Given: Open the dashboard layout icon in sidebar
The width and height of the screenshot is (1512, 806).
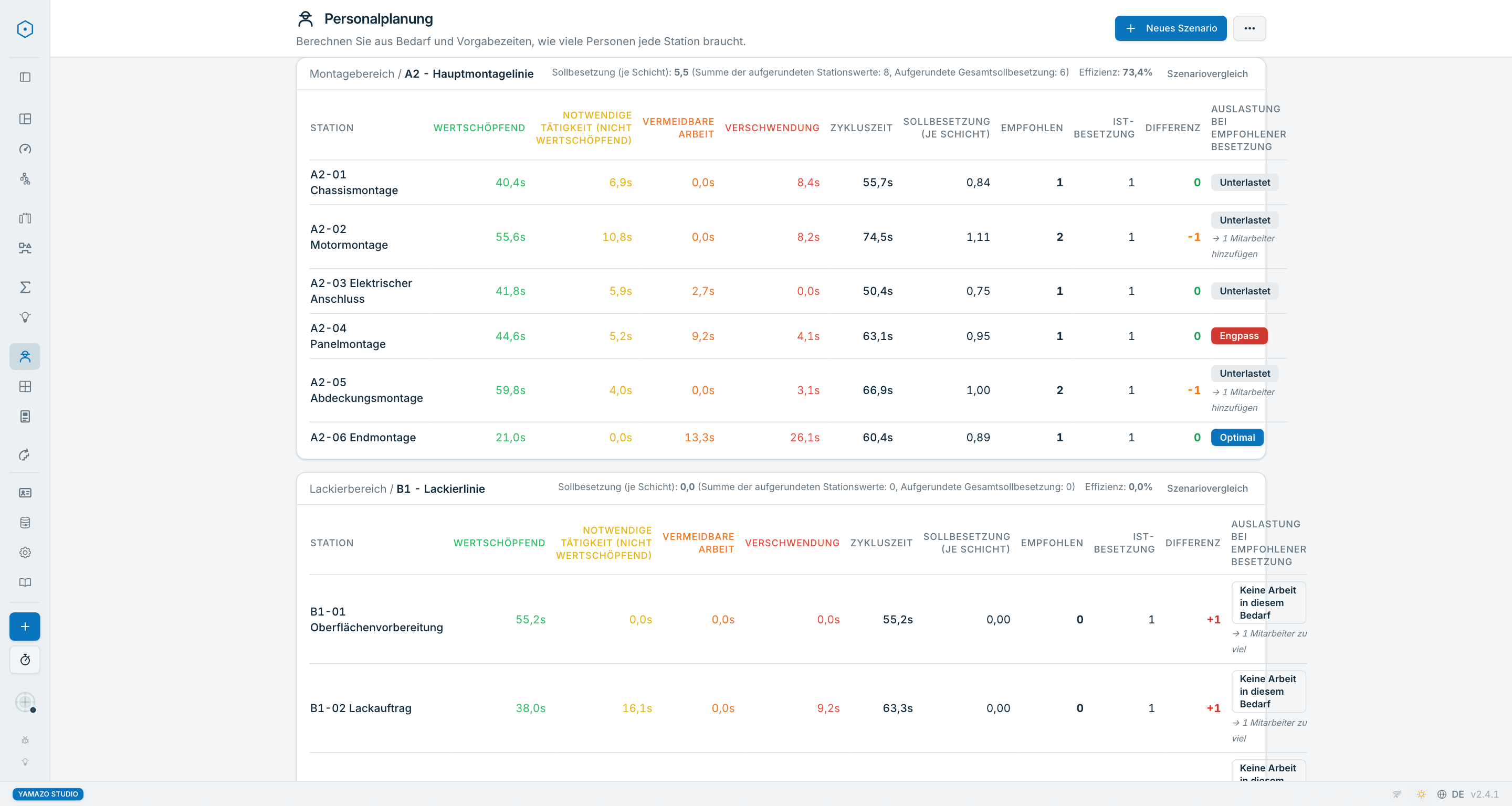Looking at the screenshot, I should (25, 119).
